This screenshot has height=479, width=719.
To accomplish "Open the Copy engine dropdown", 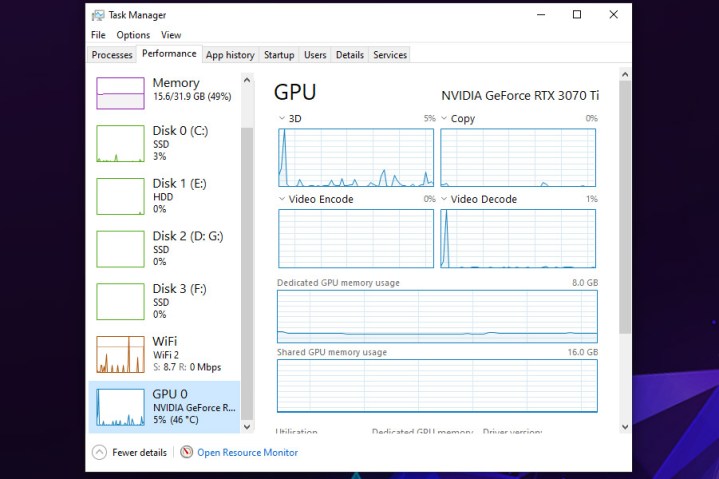I will (445, 119).
